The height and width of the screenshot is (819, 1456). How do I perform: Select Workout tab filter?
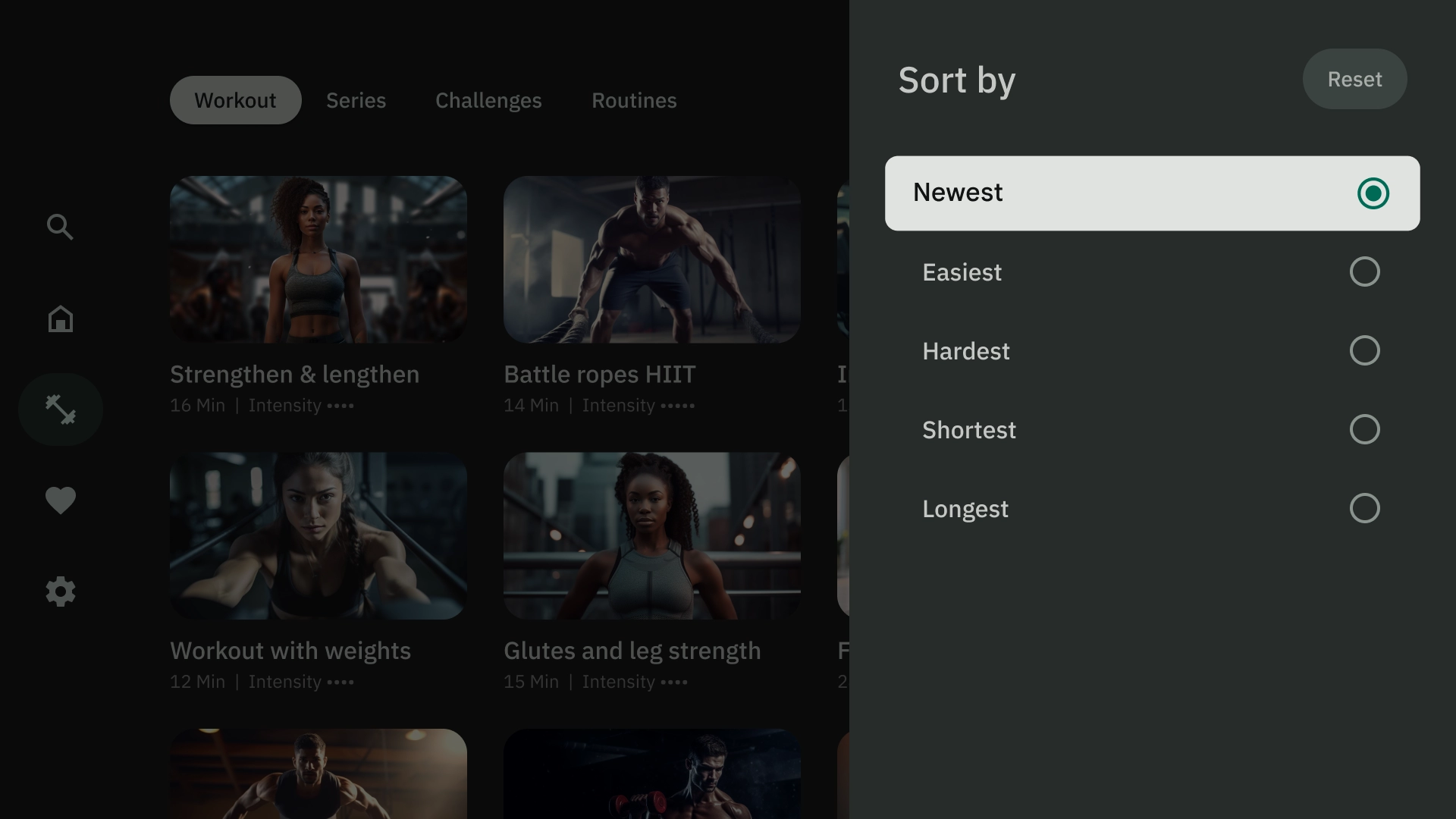coord(235,99)
